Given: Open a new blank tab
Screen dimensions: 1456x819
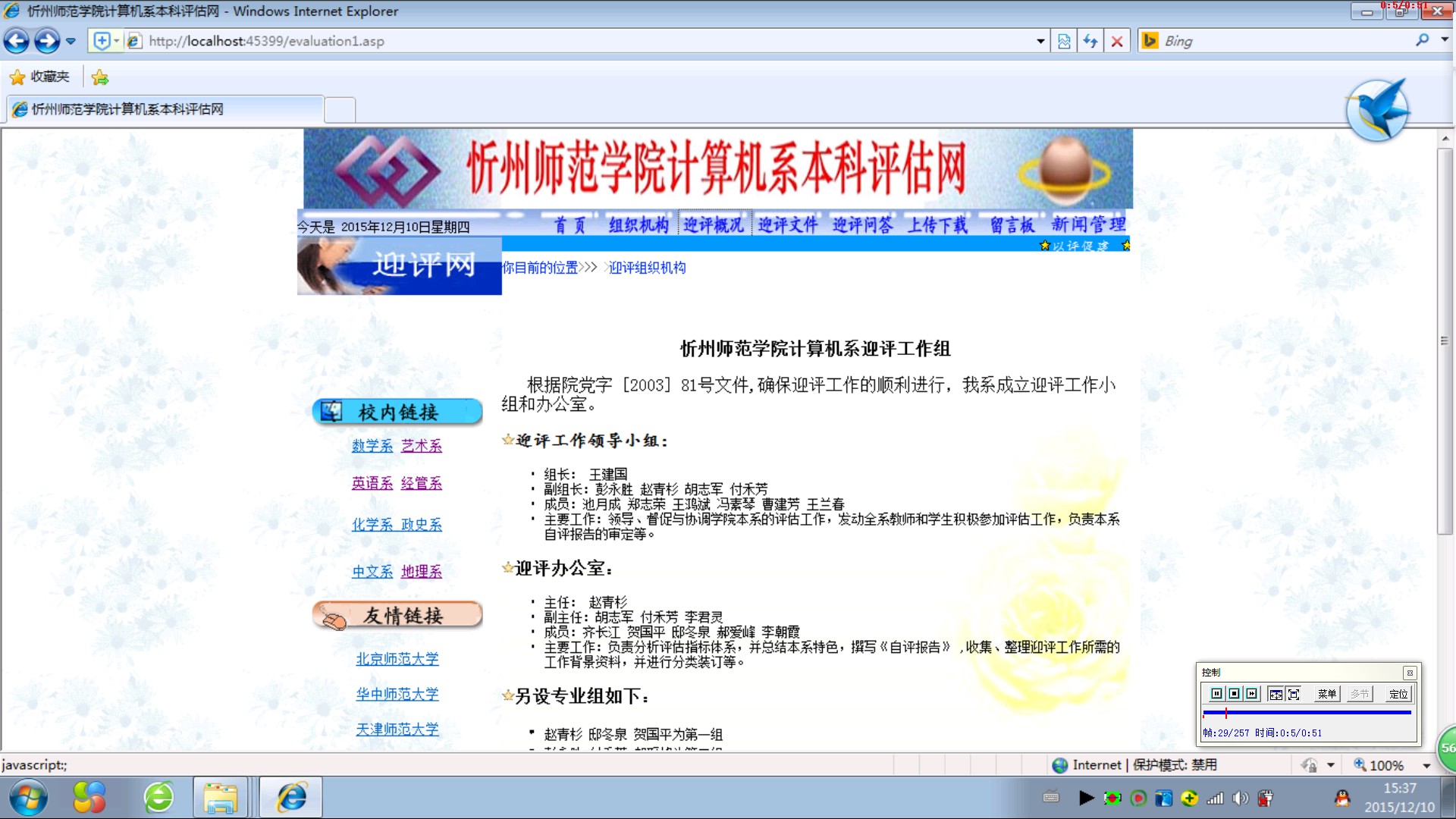Looking at the screenshot, I should 340,110.
